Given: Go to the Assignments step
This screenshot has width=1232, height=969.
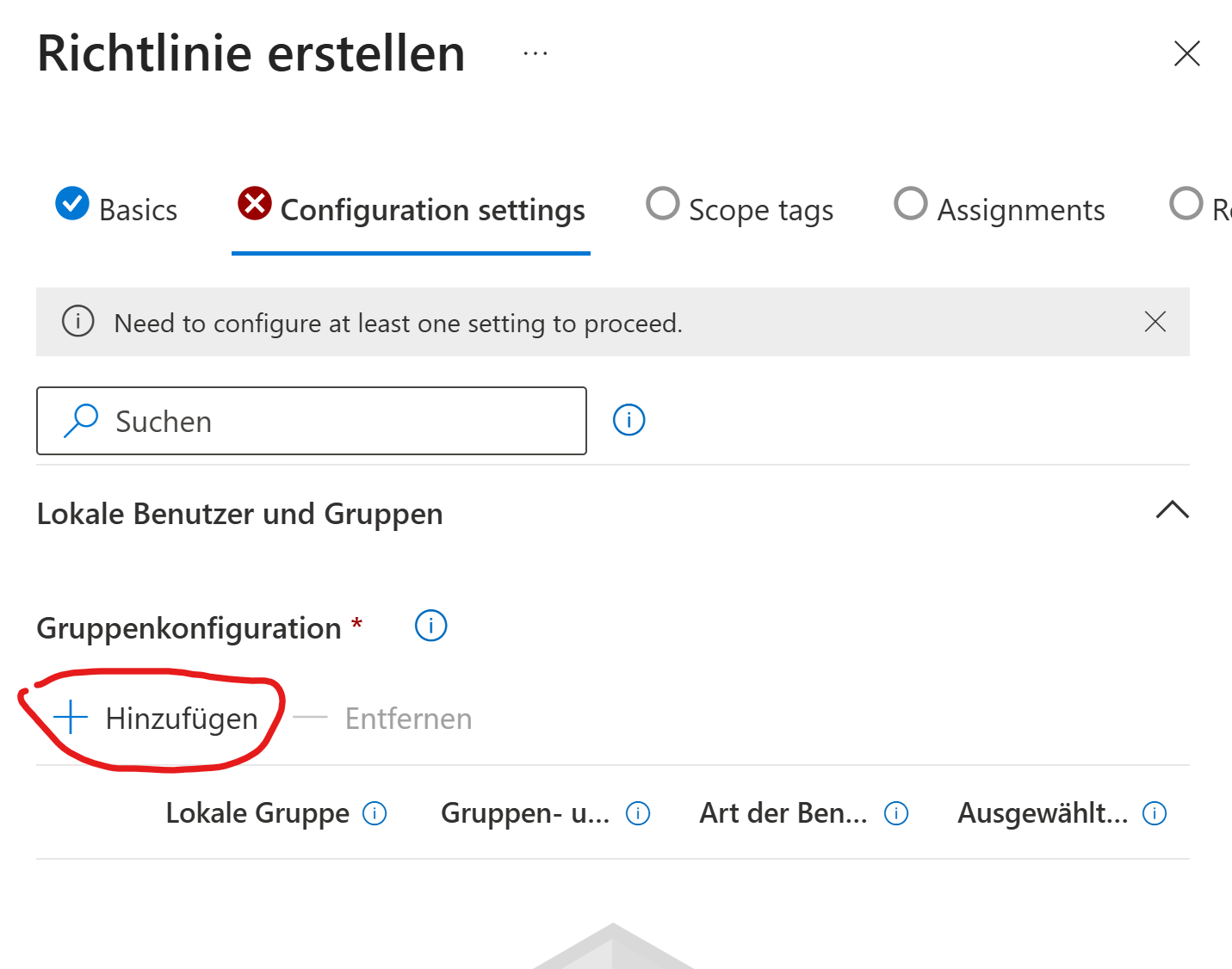Looking at the screenshot, I should (x=1000, y=209).
